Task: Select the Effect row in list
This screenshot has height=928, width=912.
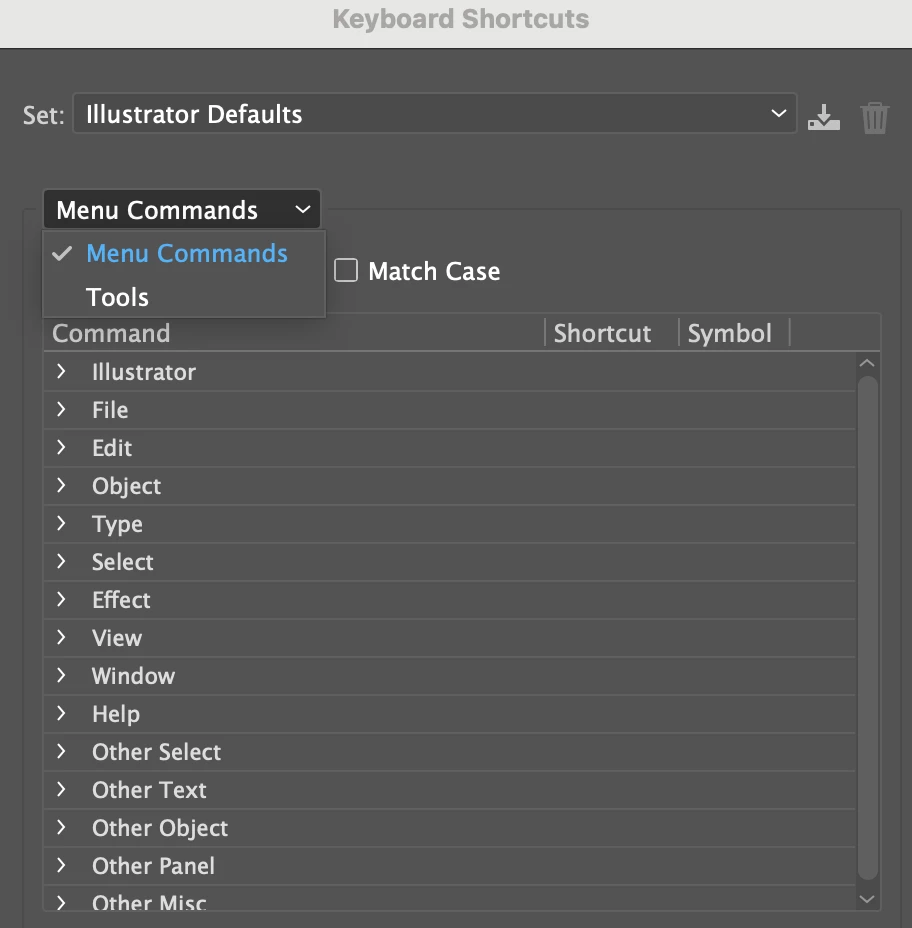Action: click(x=121, y=600)
